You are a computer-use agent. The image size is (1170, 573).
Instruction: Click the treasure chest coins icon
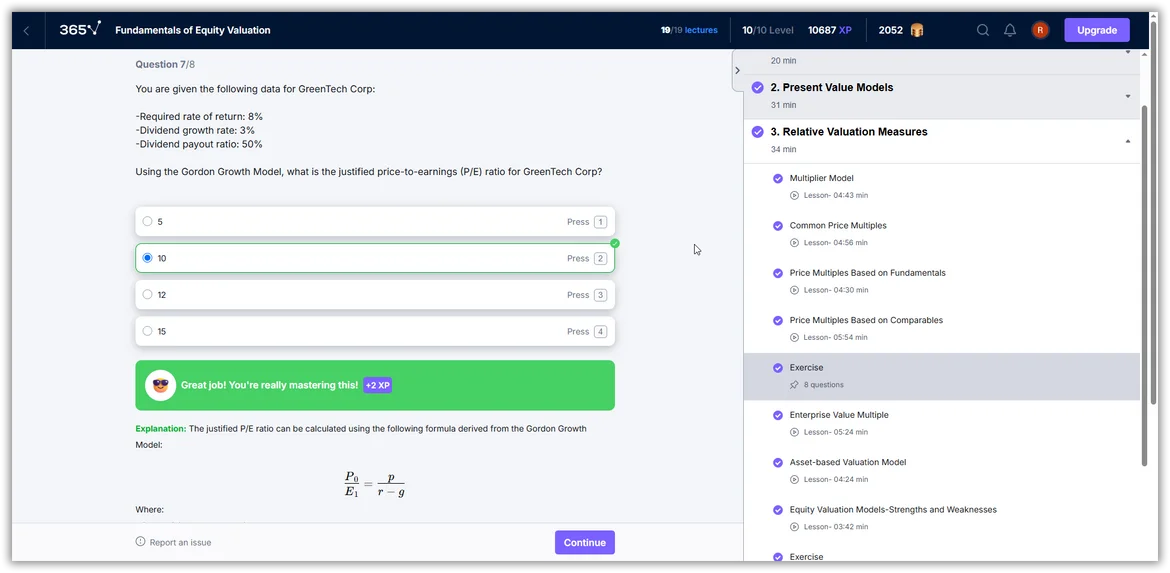916,30
